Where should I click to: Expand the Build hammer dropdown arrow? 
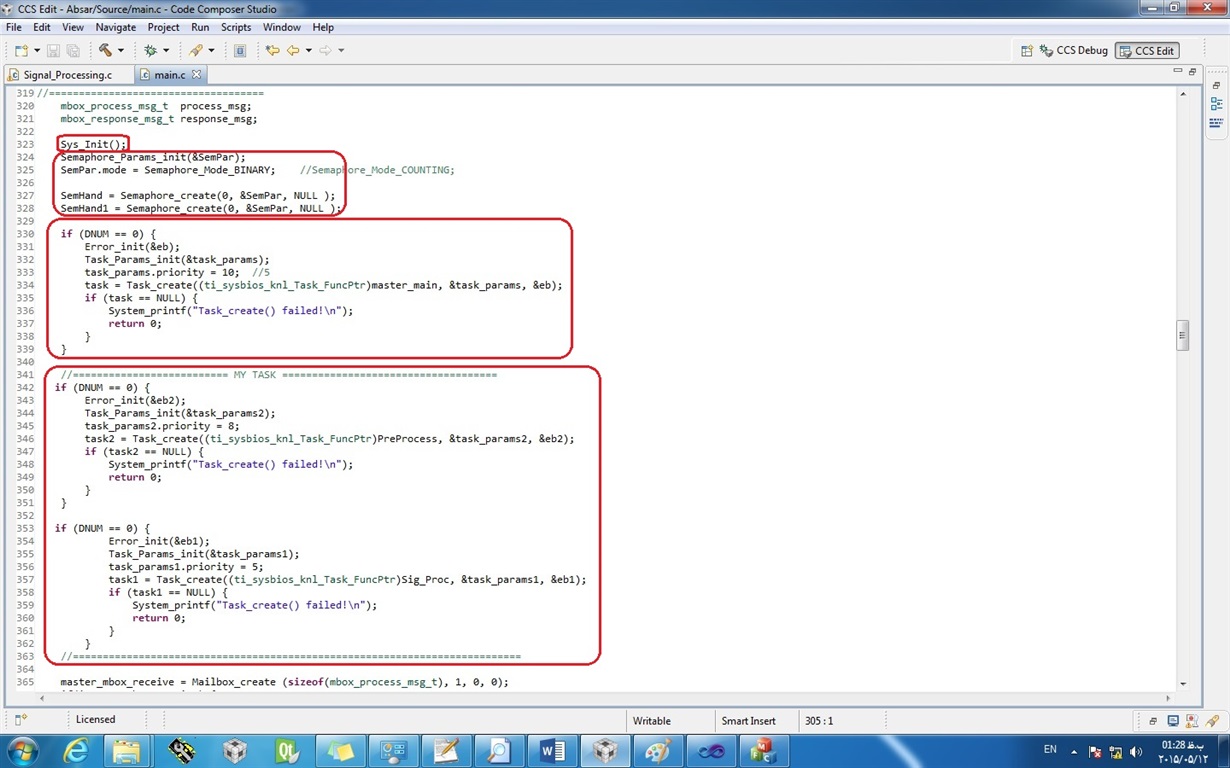coord(121,50)
